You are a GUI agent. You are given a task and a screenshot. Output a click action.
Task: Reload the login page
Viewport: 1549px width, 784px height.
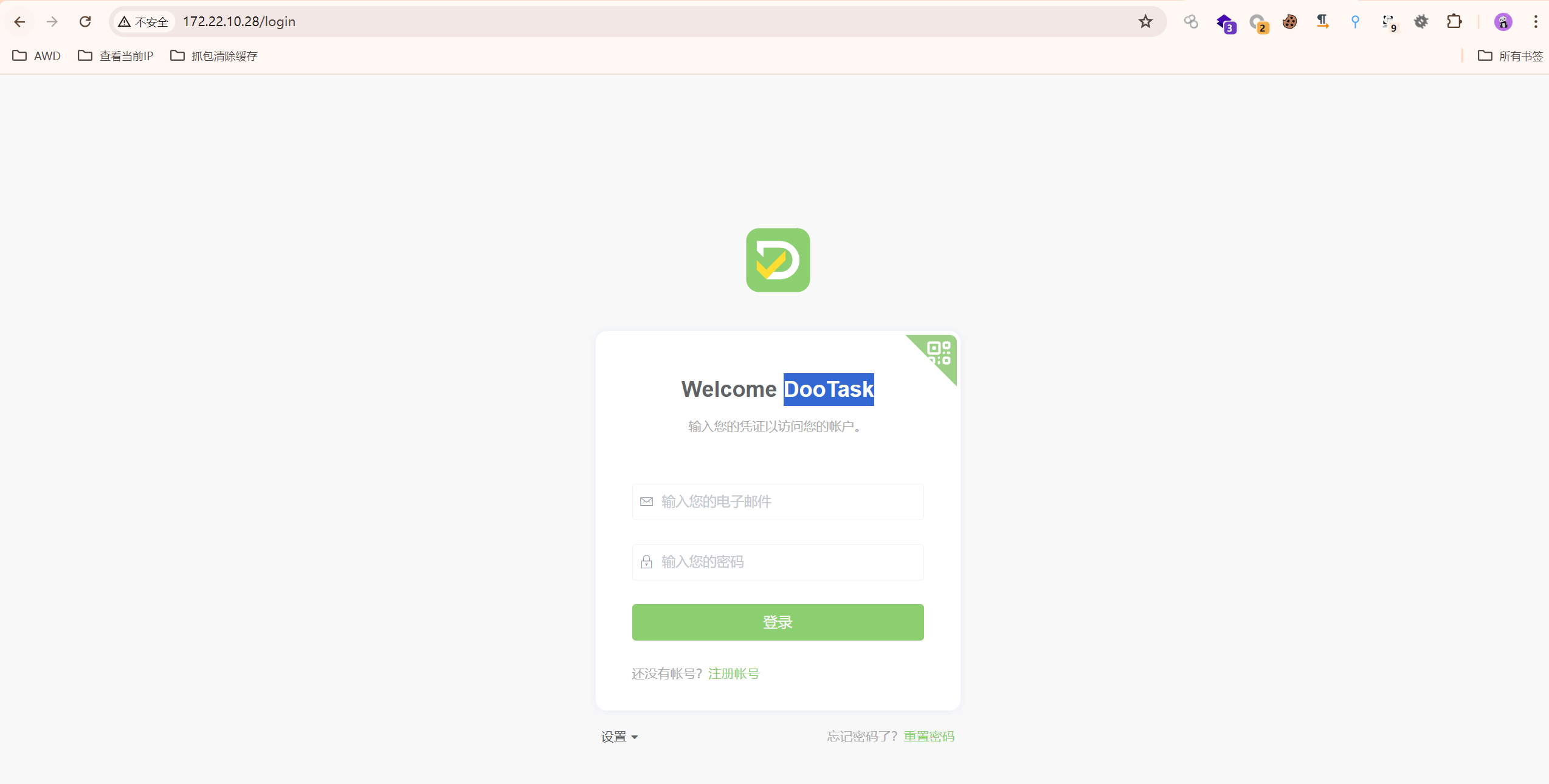tap(85, 22)
